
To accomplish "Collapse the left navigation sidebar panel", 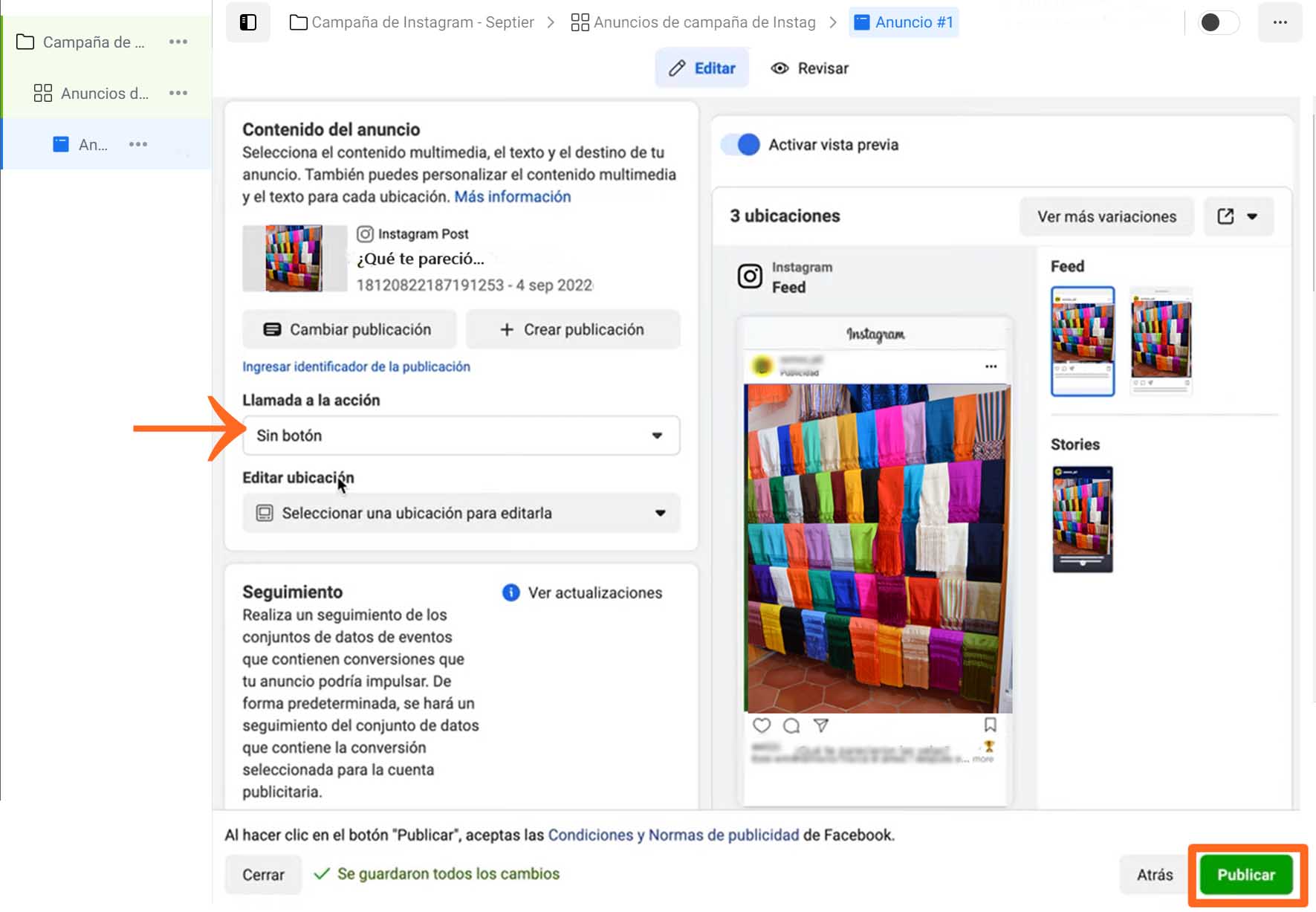I will (x=247, y=22).
